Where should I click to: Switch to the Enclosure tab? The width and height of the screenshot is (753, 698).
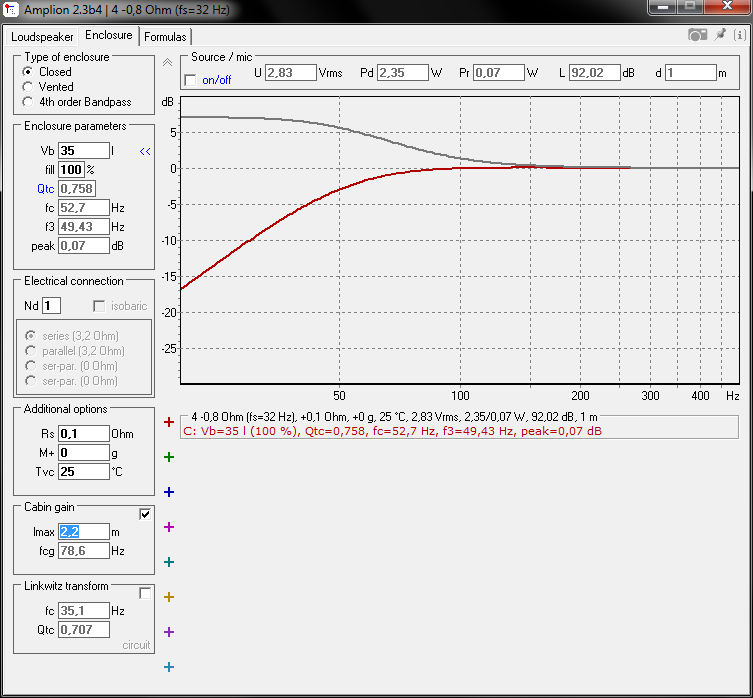coord(109,35)
